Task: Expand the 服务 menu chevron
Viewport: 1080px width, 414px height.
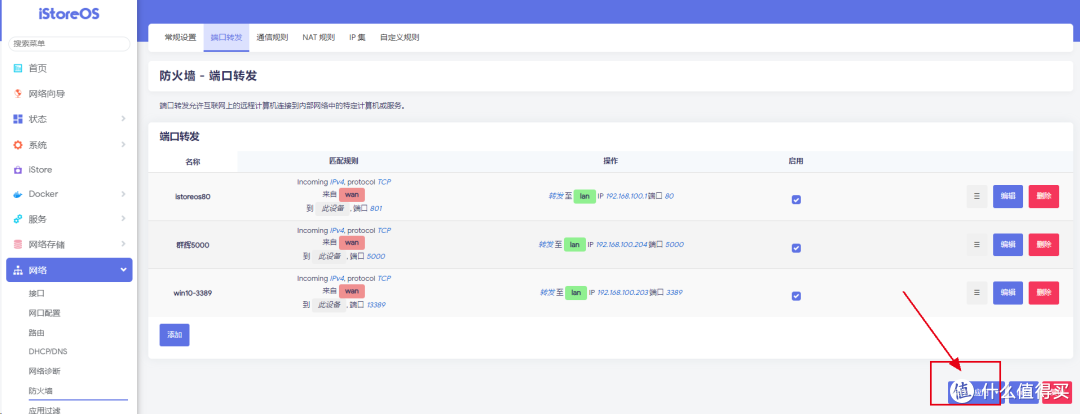Action: [x=123, y=219]
